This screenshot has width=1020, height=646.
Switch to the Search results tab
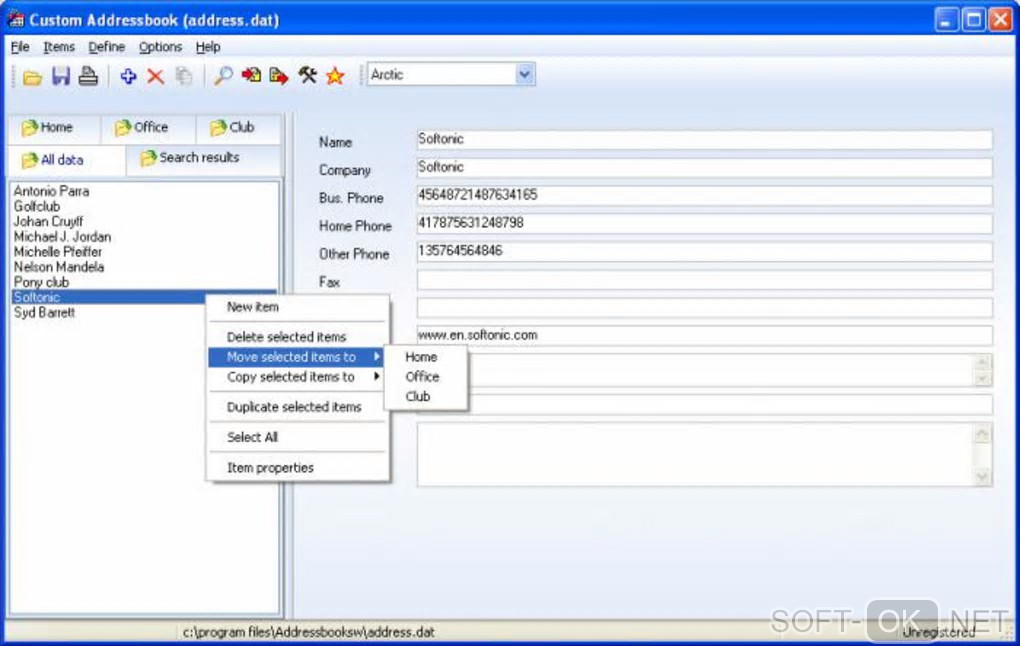click(x=203, y=159)
